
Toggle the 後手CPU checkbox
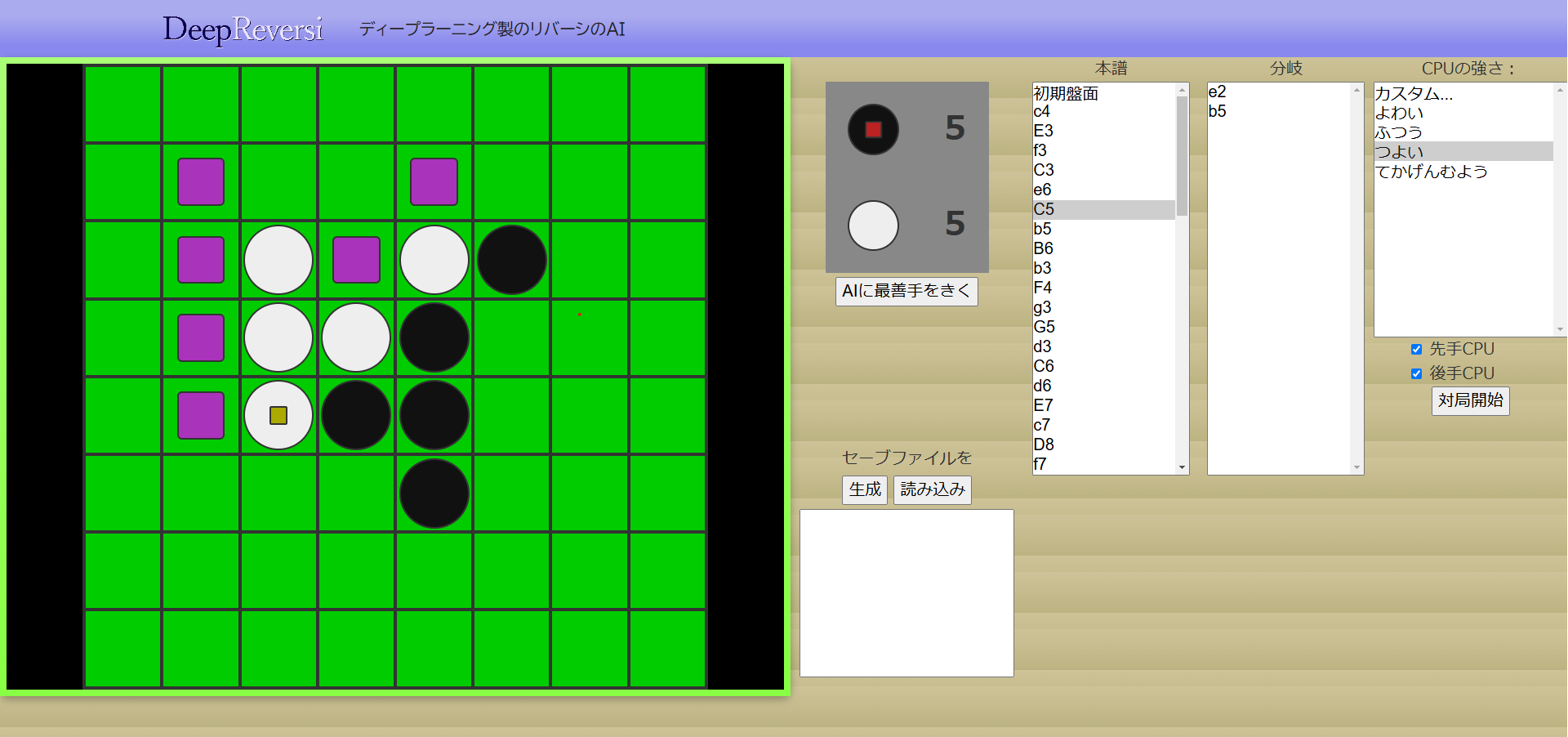1416,373
